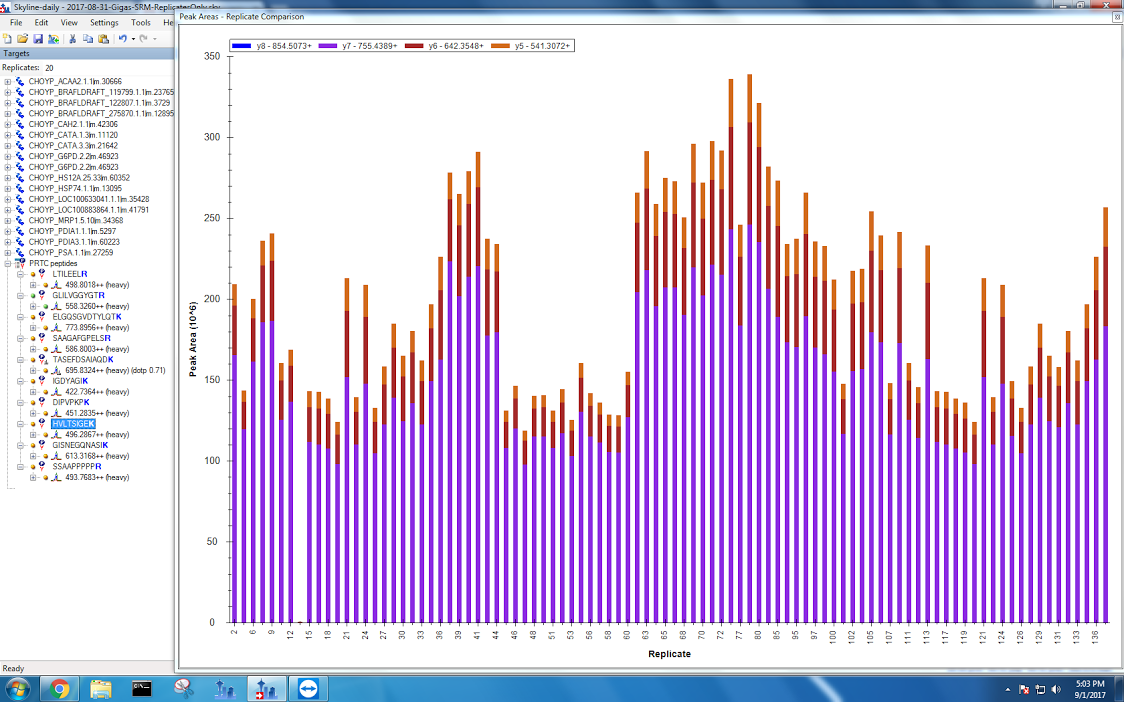Image resolution: width=1124 pixels, height=702 pixels.
Task: Click the Copy toolbar icon
Action: click(x=88, y=38)
